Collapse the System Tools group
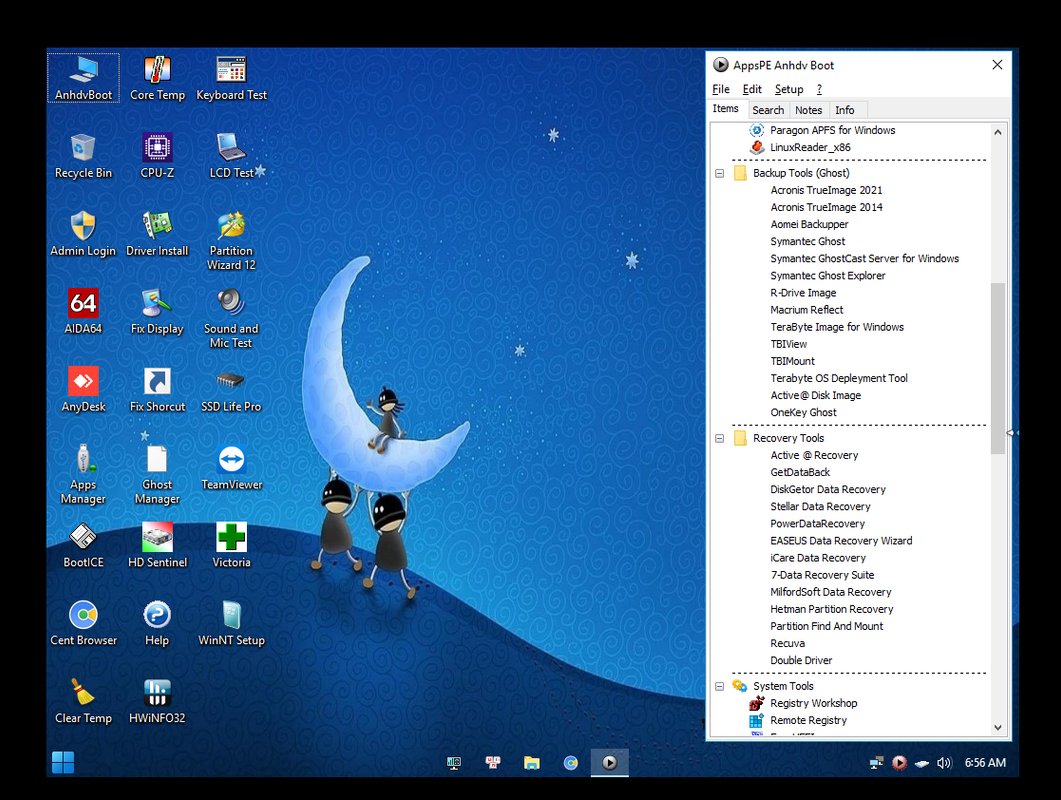Image resolution: width=1061 pixels, height=800 pixels. (x=719, y=686)
